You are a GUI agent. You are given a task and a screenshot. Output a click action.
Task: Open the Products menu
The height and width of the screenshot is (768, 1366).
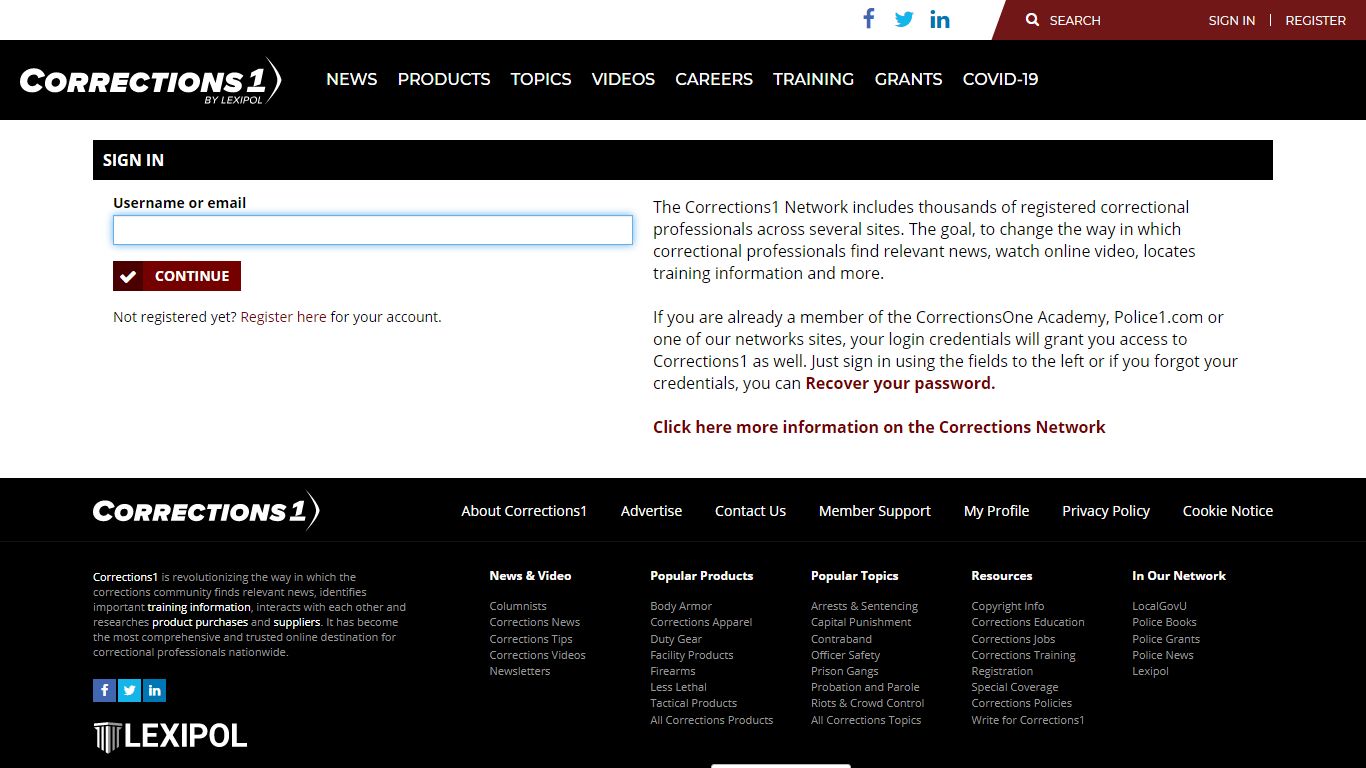pos(444,79)
